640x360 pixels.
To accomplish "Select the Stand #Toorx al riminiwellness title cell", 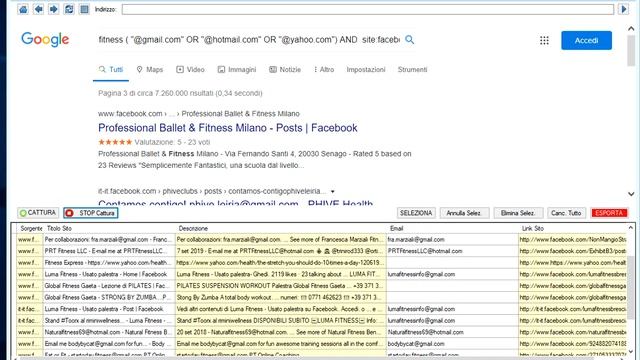I will coord(109,321).
